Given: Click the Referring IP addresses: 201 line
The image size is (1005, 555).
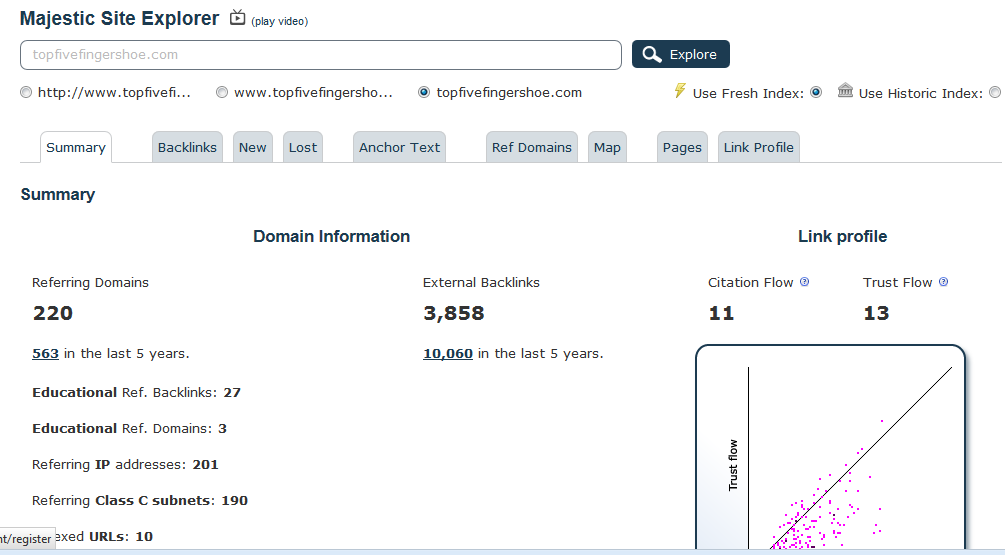Looking at the screenshot, I should (125, 465).
